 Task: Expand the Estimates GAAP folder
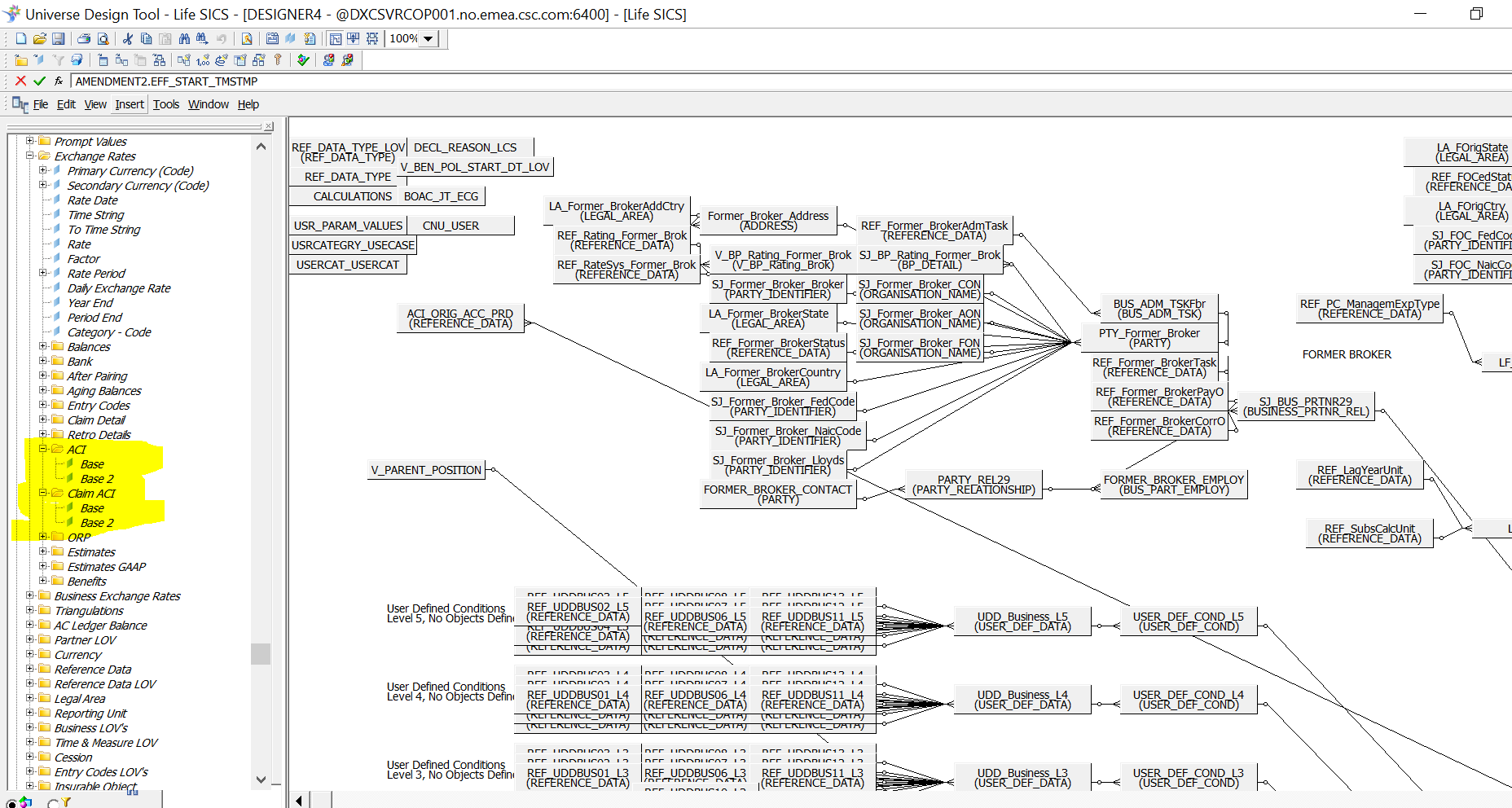[43, 566]
